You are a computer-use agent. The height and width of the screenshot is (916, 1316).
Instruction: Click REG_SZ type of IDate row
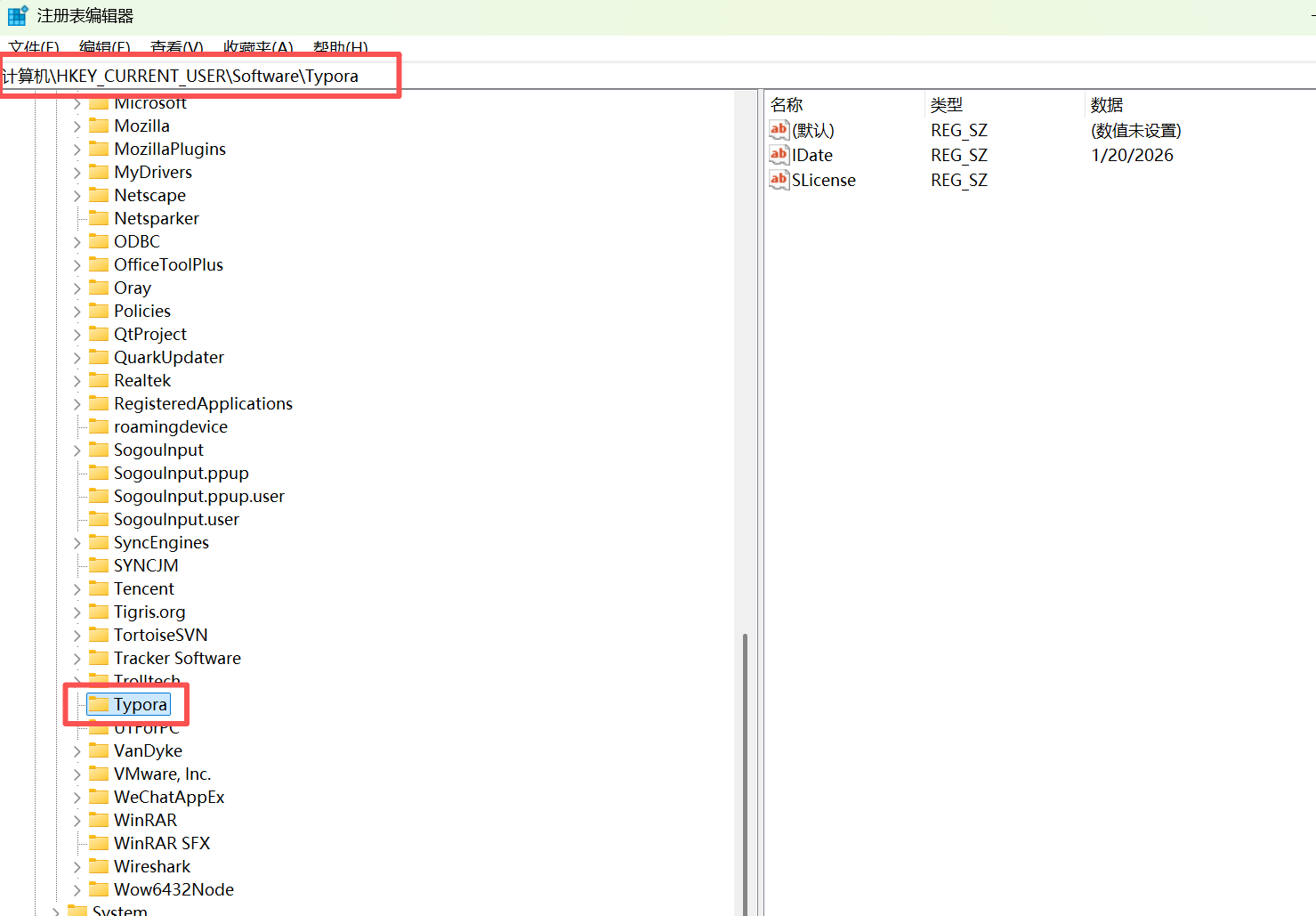tap(959, 155)
